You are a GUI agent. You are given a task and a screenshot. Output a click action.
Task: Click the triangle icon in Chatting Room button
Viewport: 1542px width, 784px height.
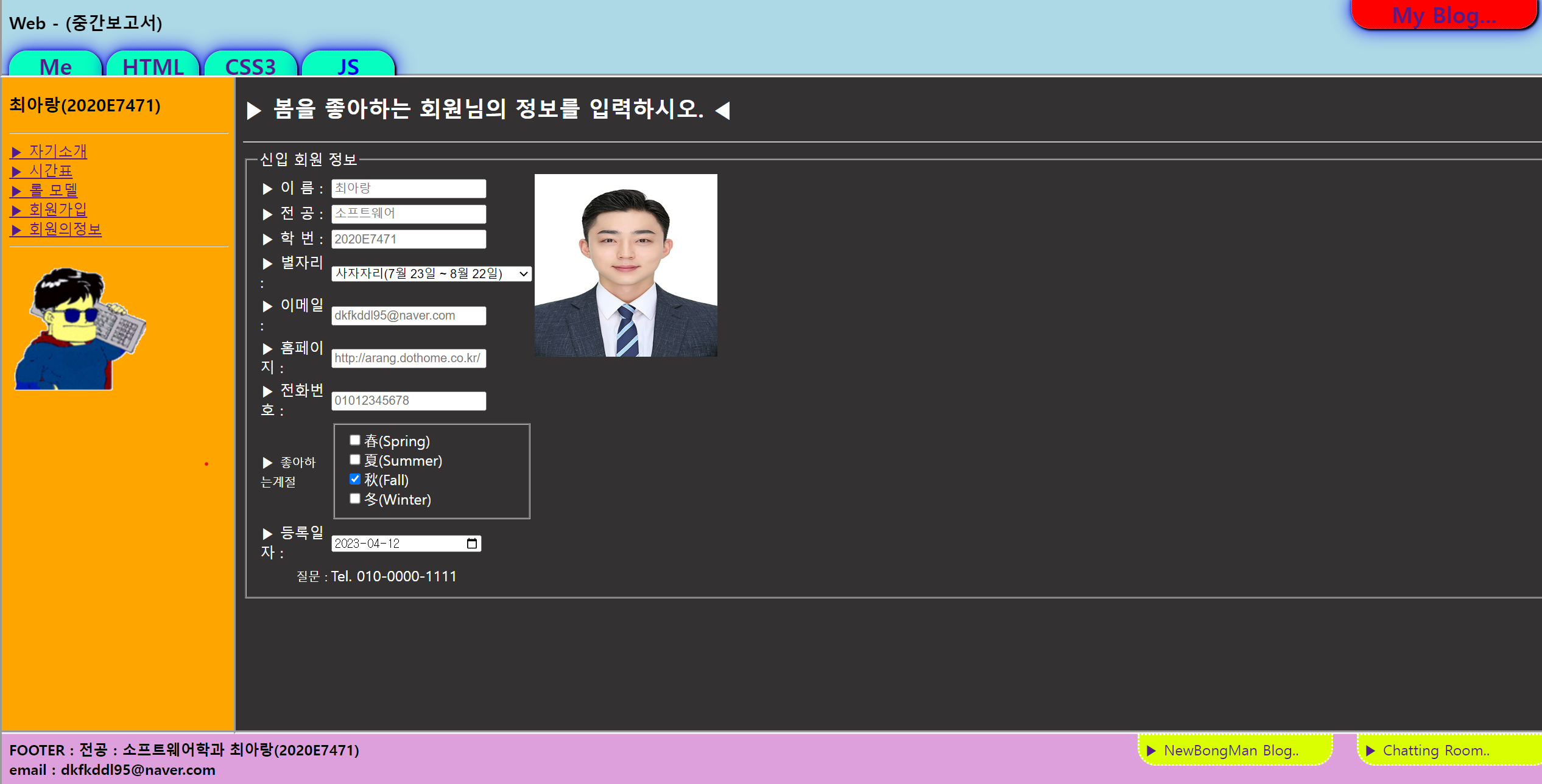coord(1370,751)
